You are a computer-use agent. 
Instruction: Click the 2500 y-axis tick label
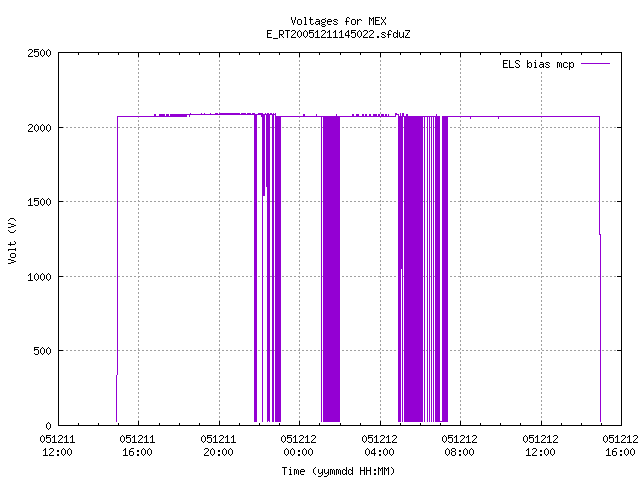coord(39,53)
